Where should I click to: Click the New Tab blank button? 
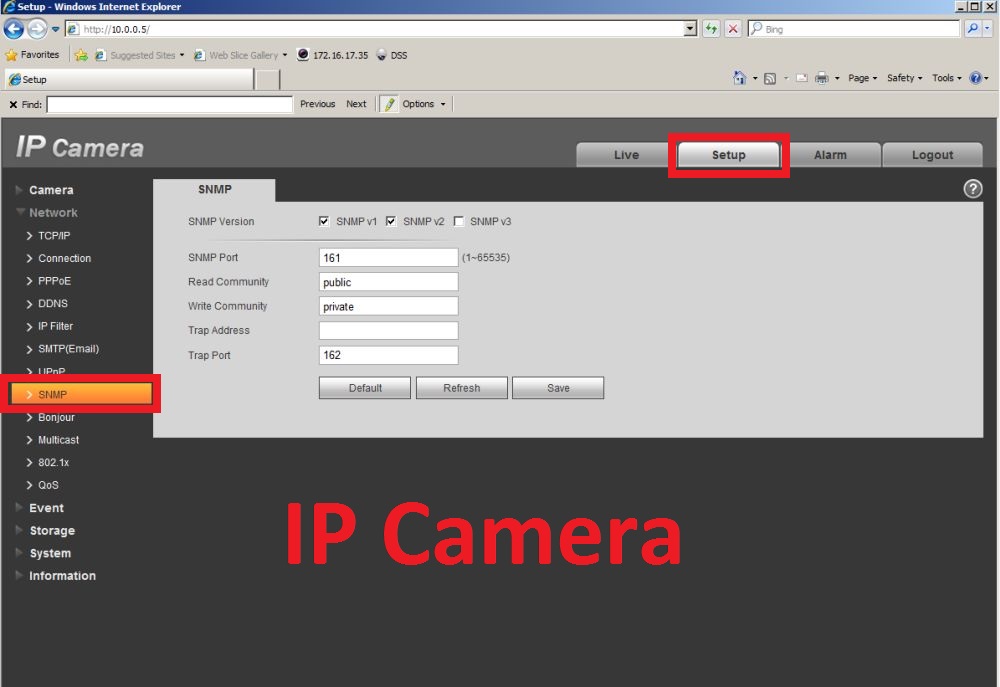click(x=268, y=80)
